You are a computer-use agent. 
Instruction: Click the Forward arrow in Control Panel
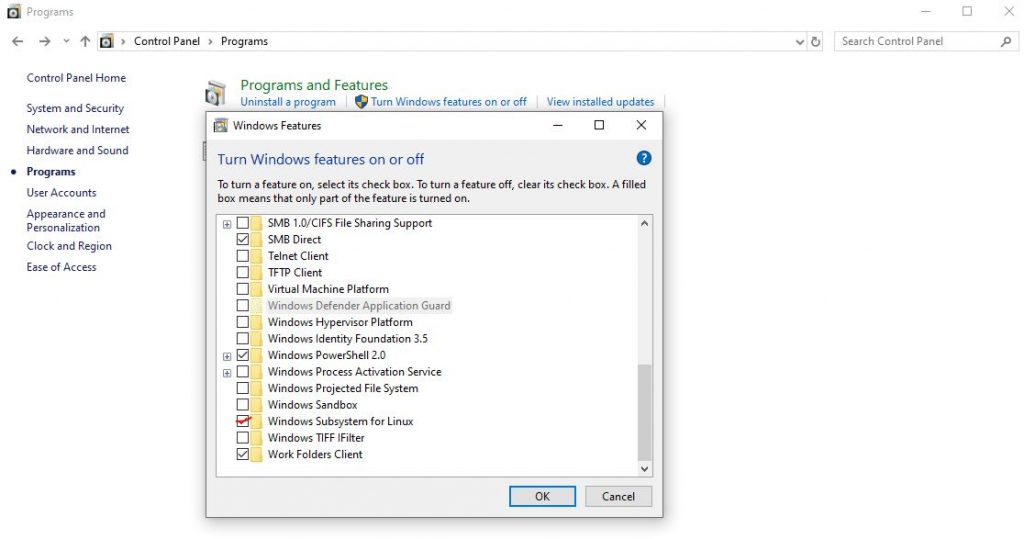click(x=44, y=41)
